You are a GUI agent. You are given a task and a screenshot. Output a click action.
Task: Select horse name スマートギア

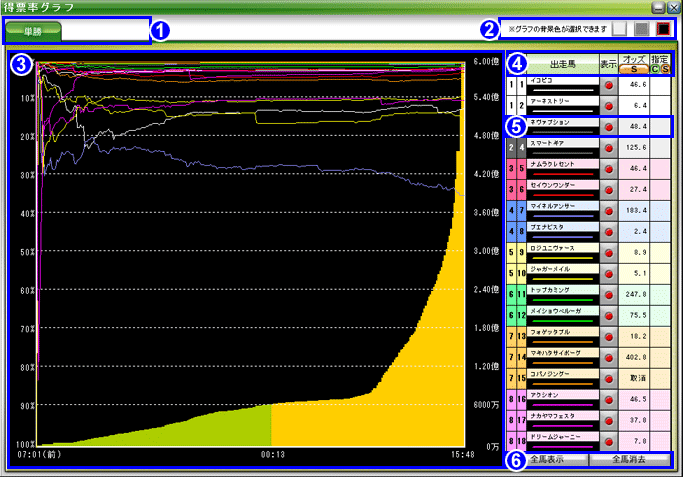coord(547,143)
